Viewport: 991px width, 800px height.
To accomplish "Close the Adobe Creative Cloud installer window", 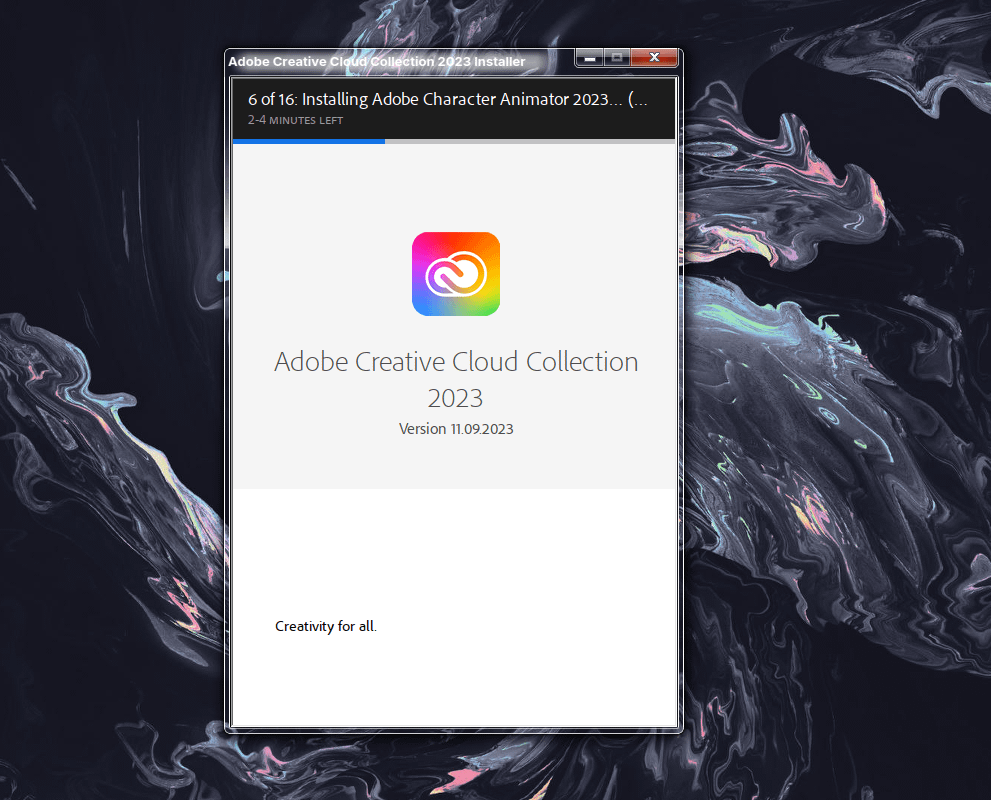I will (x=655, y=58).
